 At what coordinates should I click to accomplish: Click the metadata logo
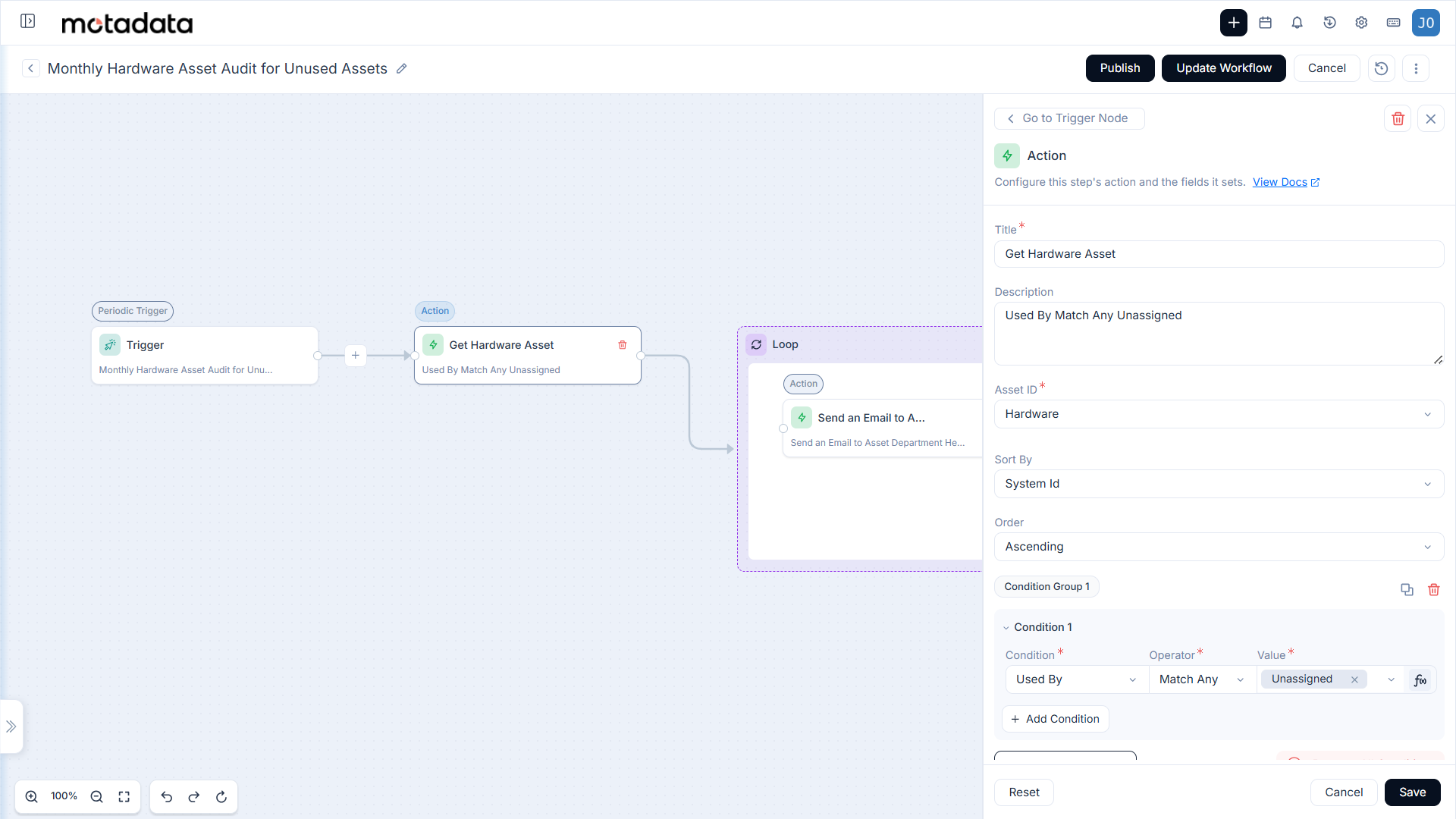tap(127, 24)
